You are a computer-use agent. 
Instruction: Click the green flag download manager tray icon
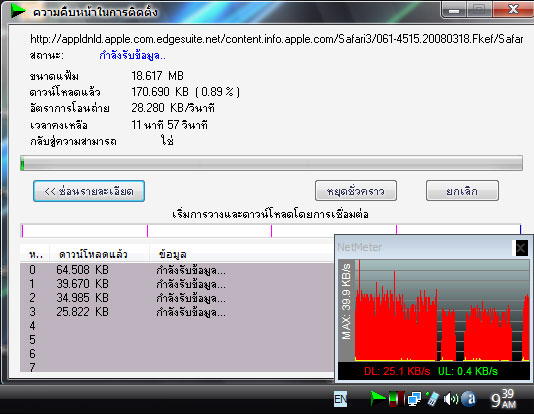coord(377,398)
